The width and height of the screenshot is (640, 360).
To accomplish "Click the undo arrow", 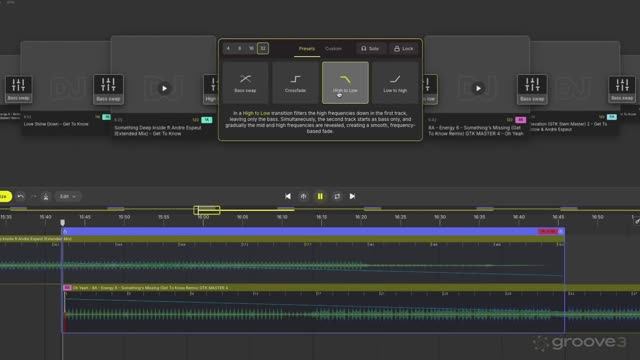I will tap(20, 196).
